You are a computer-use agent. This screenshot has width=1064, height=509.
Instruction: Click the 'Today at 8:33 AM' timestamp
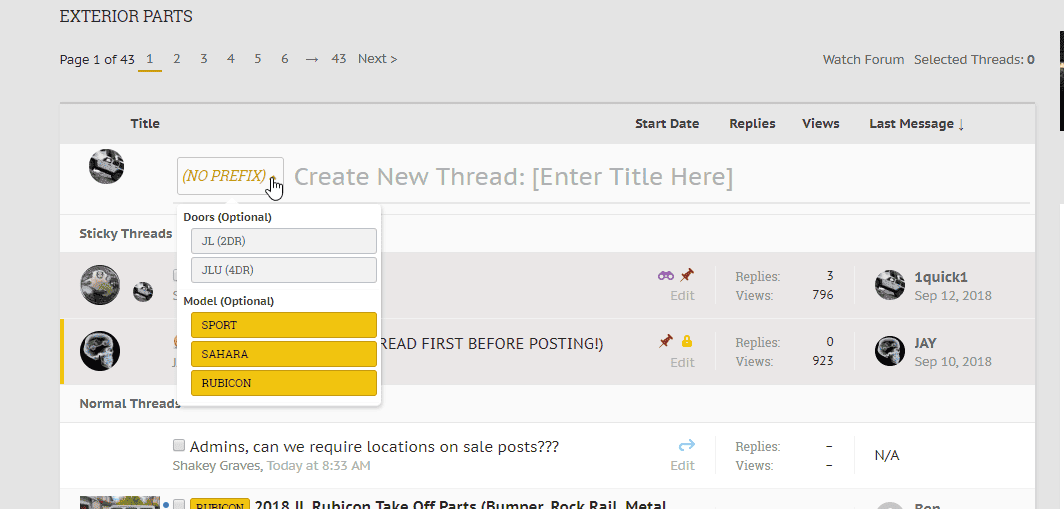click(318, 466)
